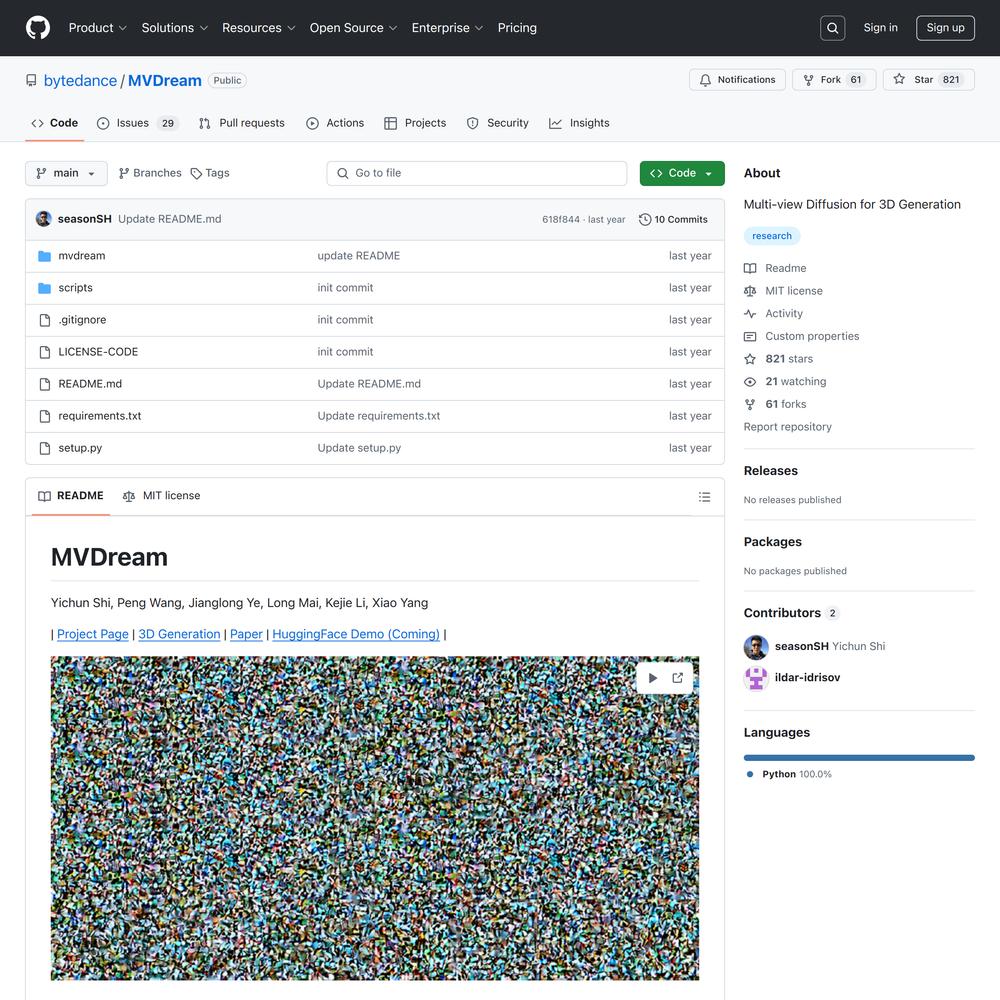Click the pulse icon beside Activity
The width and height of the screenshot is (1000, 1000).
750,314
